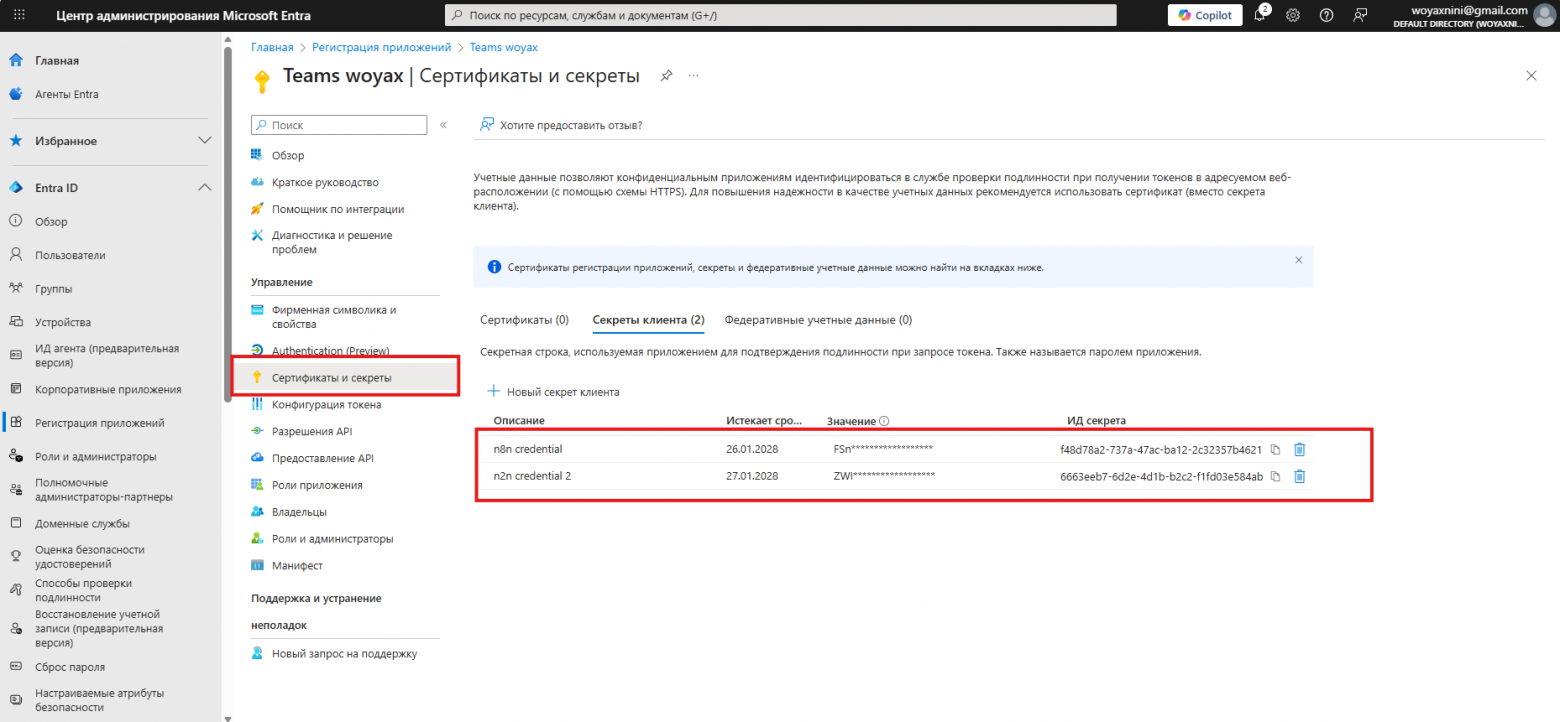The image size is (1560, 722).
Task: Open Манифест in the app menu
Action: click(297, 566)
